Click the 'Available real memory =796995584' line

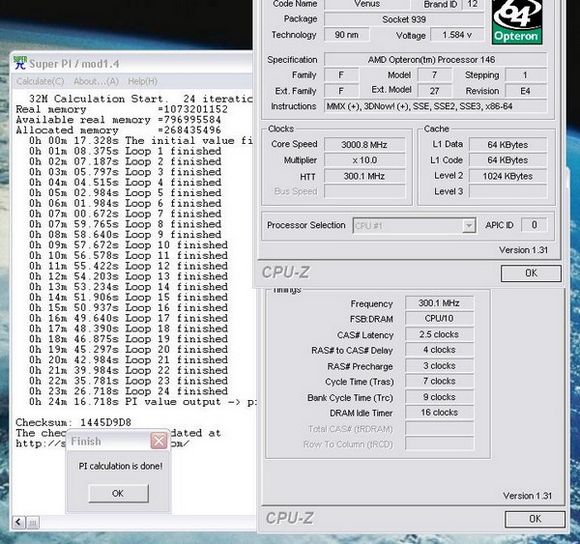118,120
